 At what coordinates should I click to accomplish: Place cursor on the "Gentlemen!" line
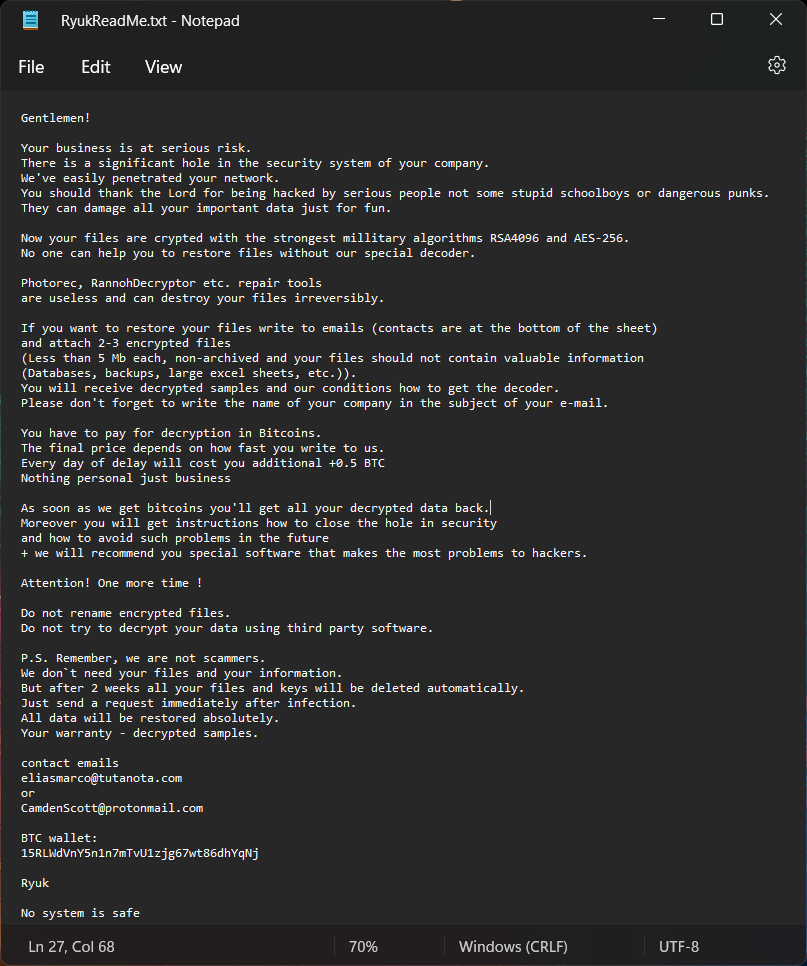pos(55,118)
